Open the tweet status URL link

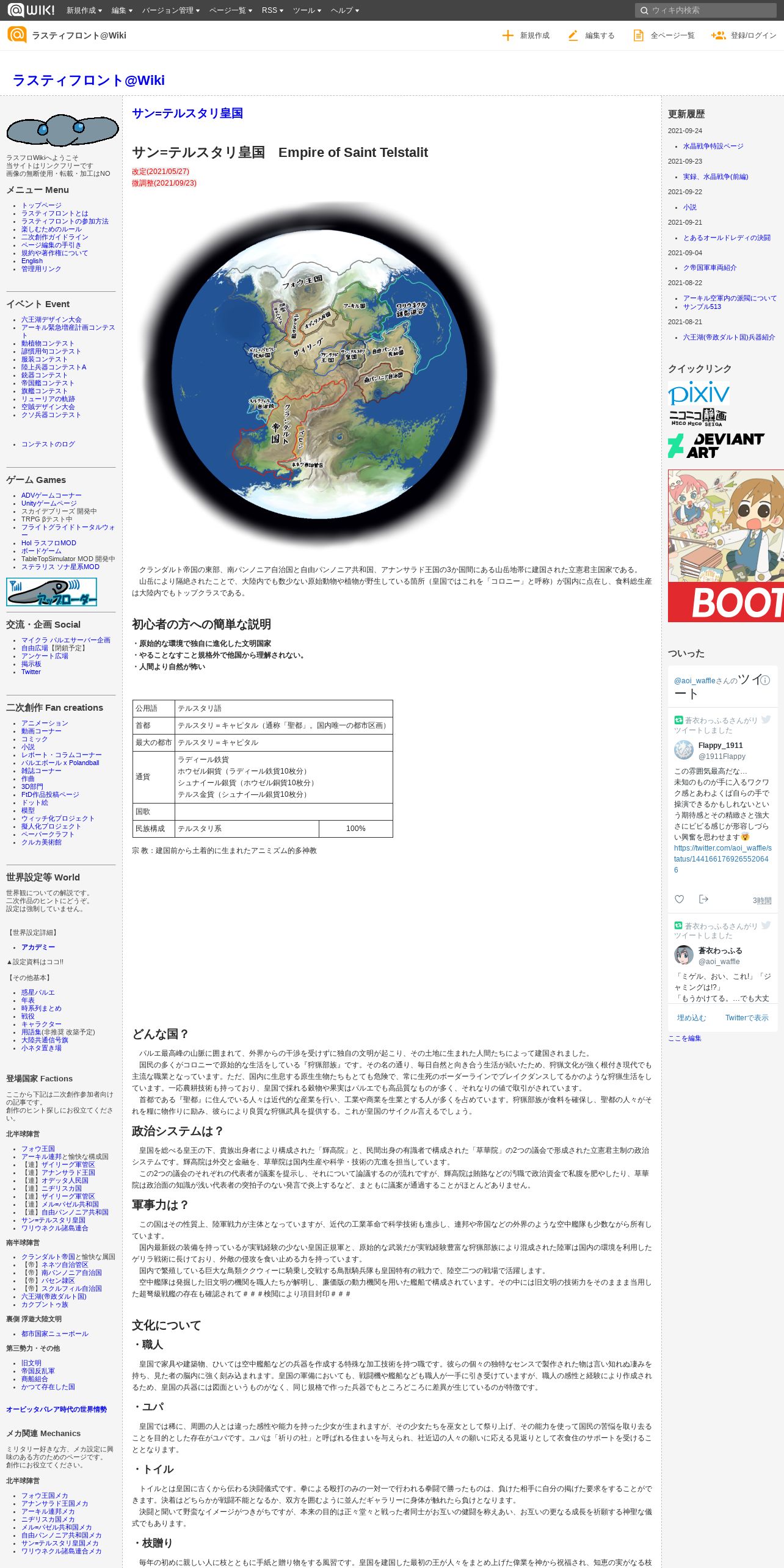click(722, 859)
